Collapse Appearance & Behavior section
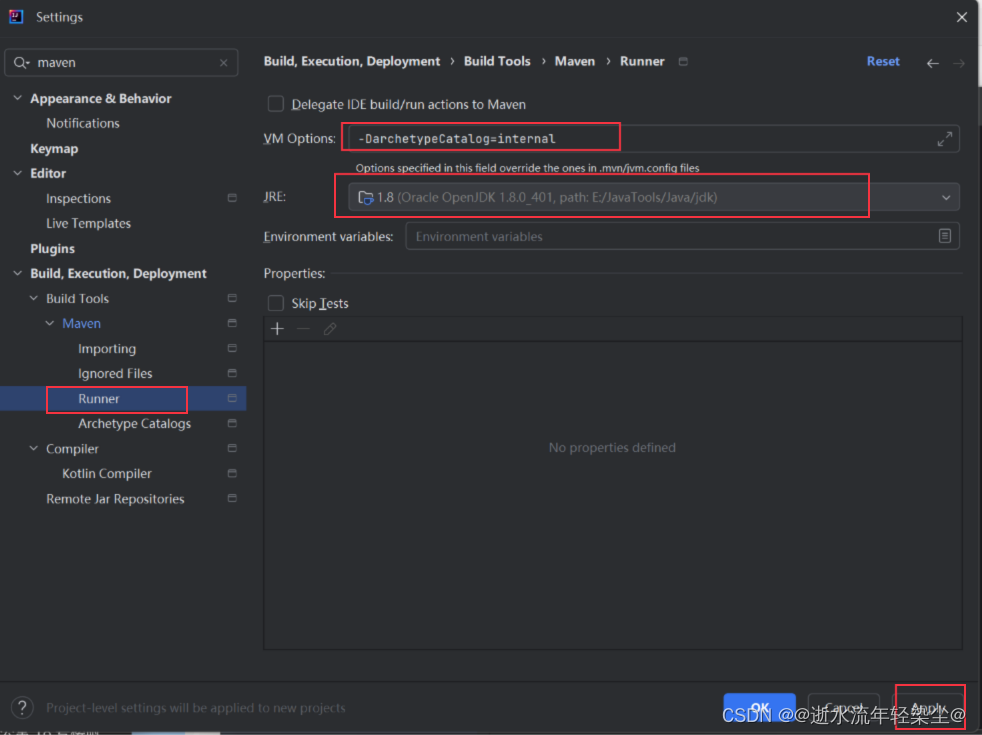This screenshot has width=982, height=735. tap(18, 98)
